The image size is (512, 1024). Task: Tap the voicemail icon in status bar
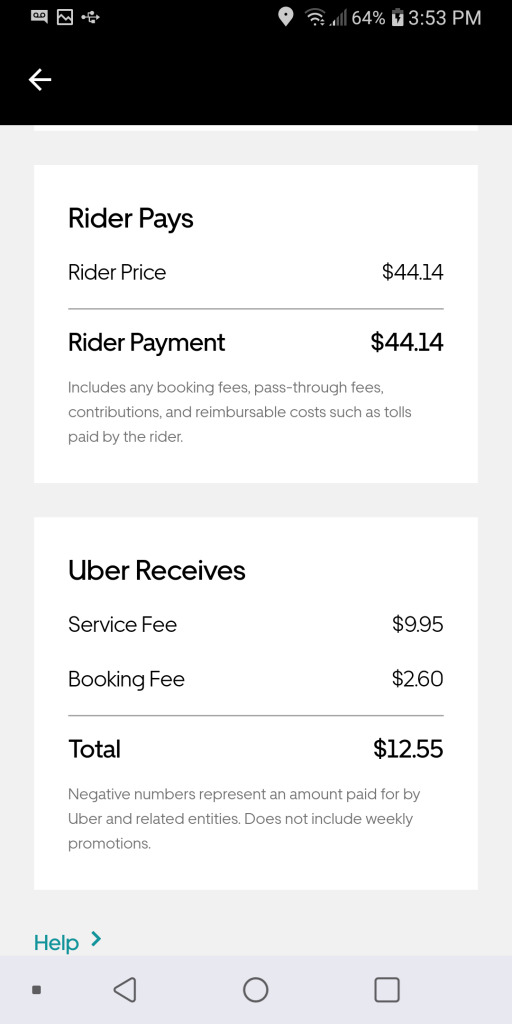coord(39,18)
